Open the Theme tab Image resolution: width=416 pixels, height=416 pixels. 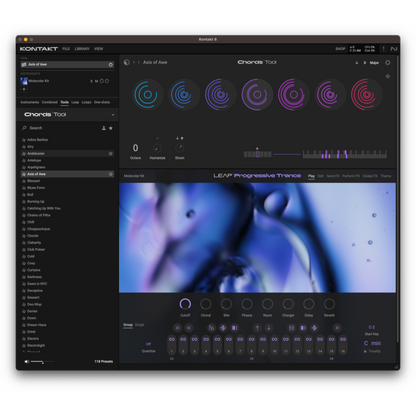[386, 176]
